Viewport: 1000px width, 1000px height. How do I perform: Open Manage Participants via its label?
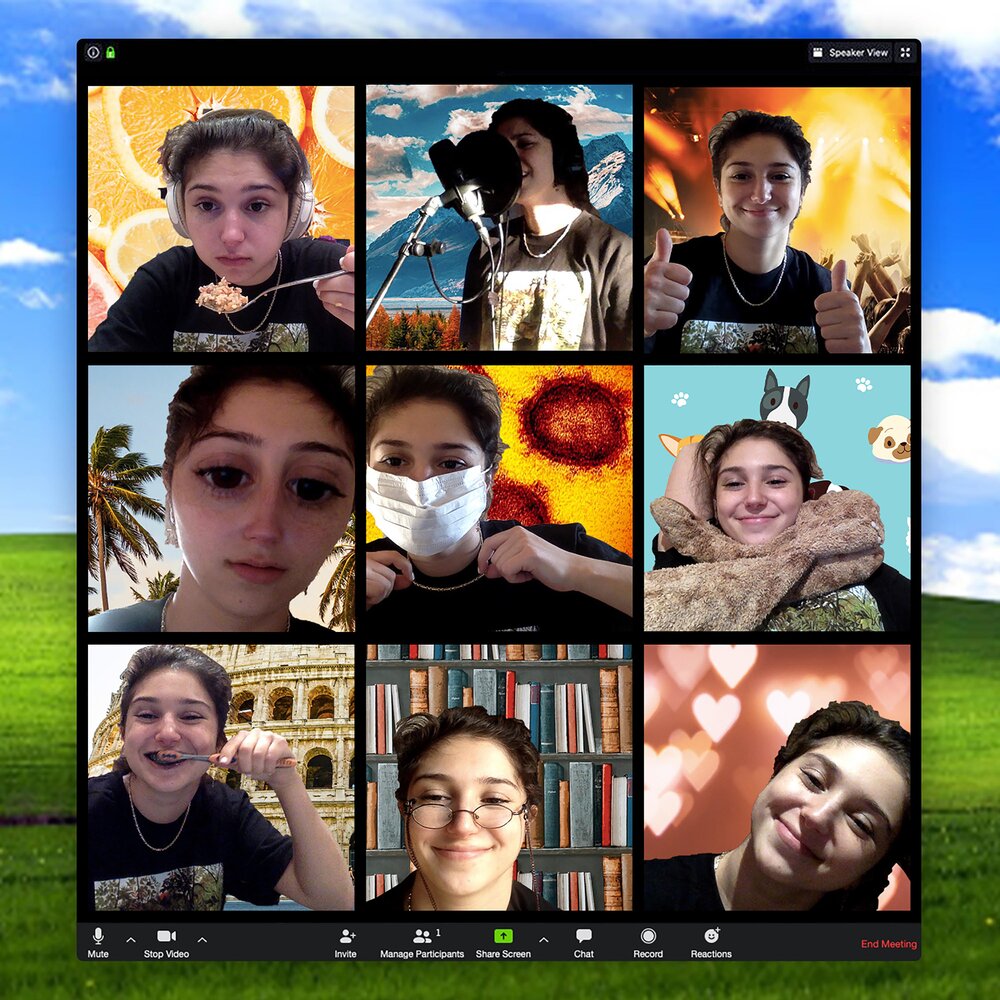point(421,954)
